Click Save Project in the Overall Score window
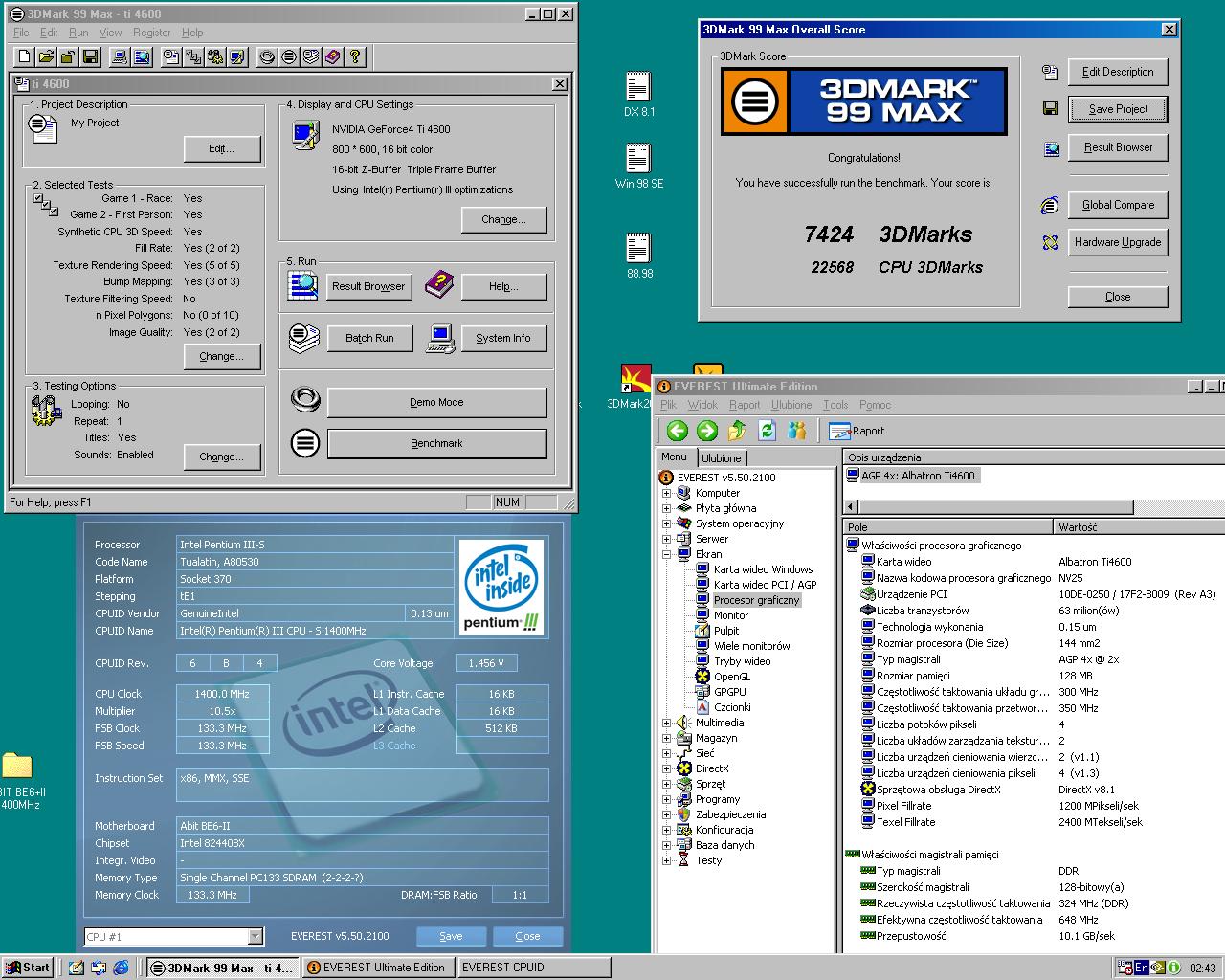Viewport: 1225px width, 980px height. pos(1118,109)
